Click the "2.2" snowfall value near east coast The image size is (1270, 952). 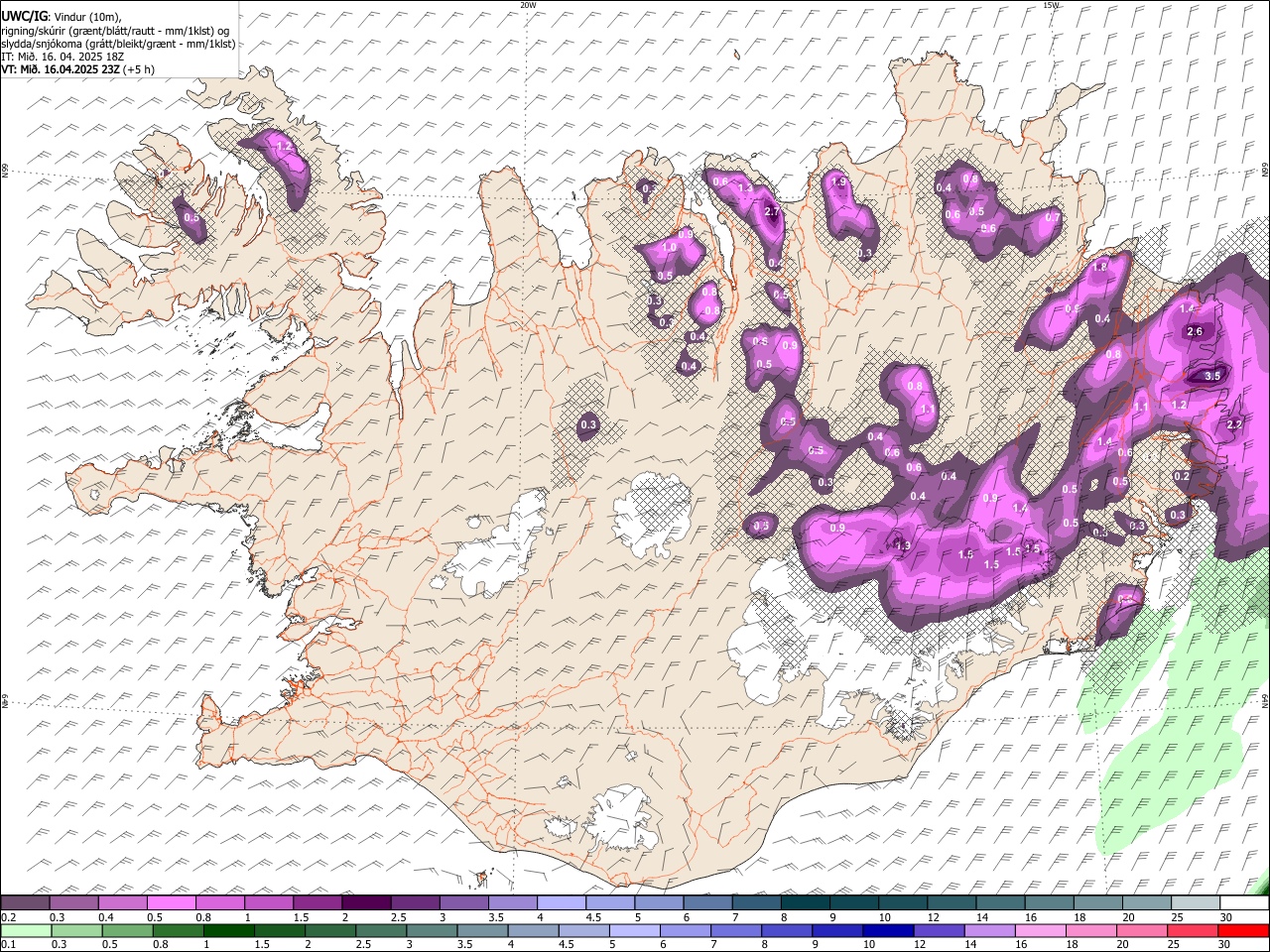tap(1235, 424)
